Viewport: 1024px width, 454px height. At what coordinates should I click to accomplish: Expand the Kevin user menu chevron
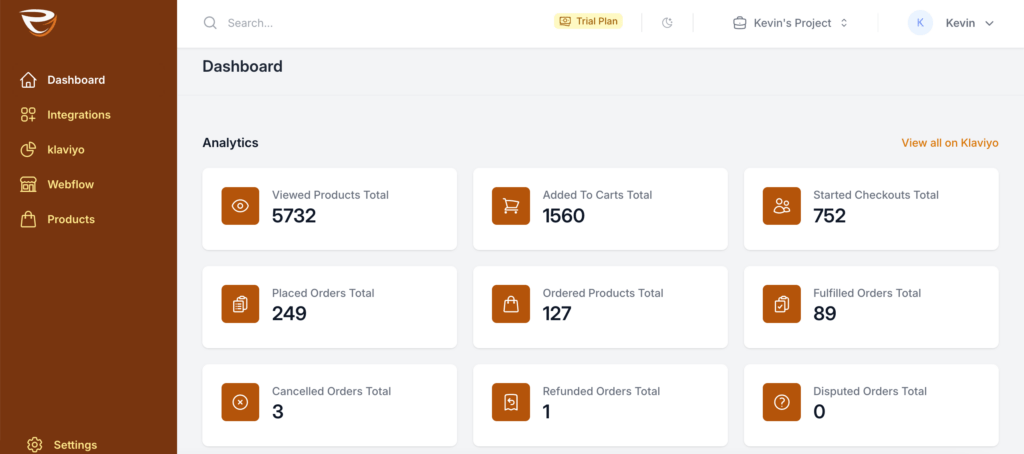tap(989, 24)
